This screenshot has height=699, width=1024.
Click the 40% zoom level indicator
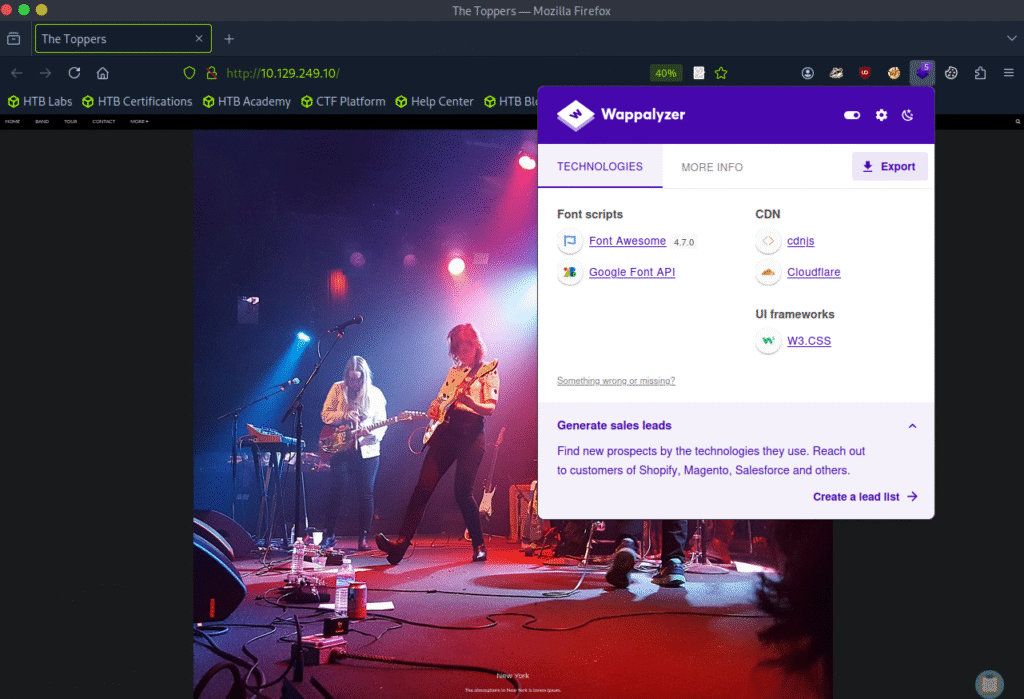(x=665, y=73)
